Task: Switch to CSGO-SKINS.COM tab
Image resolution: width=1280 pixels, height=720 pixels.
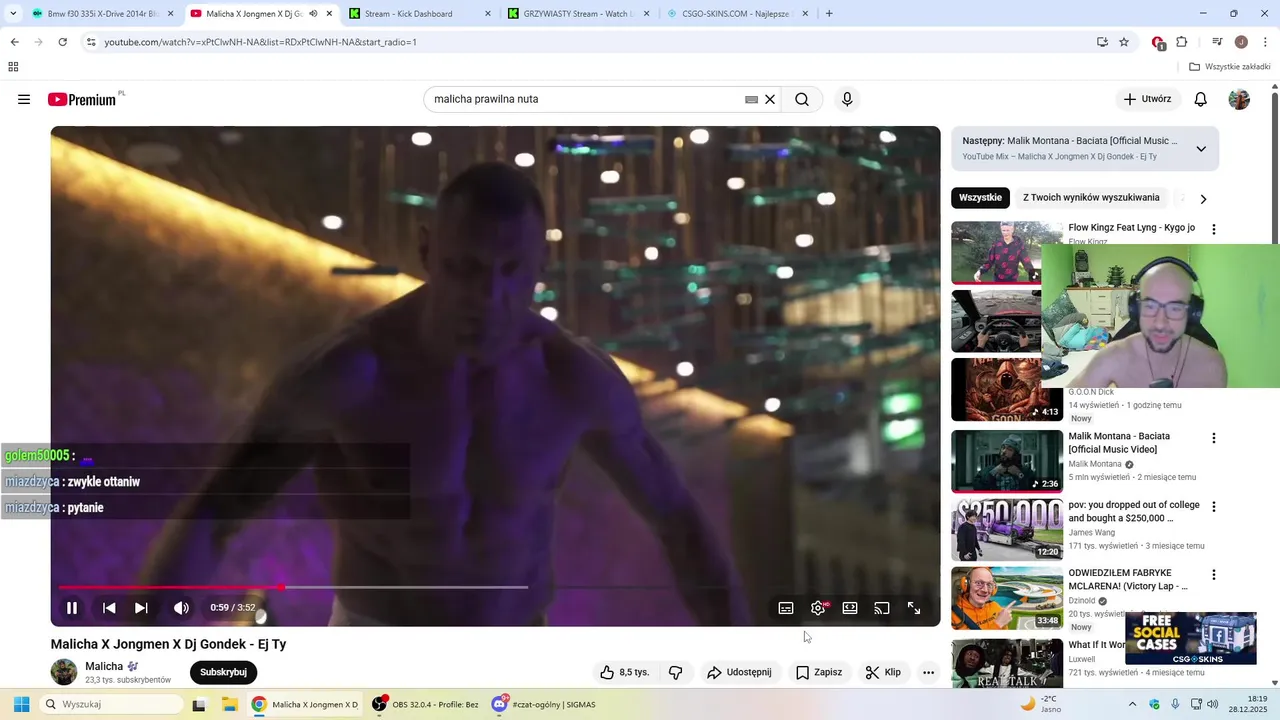Action: coord(738,14)
